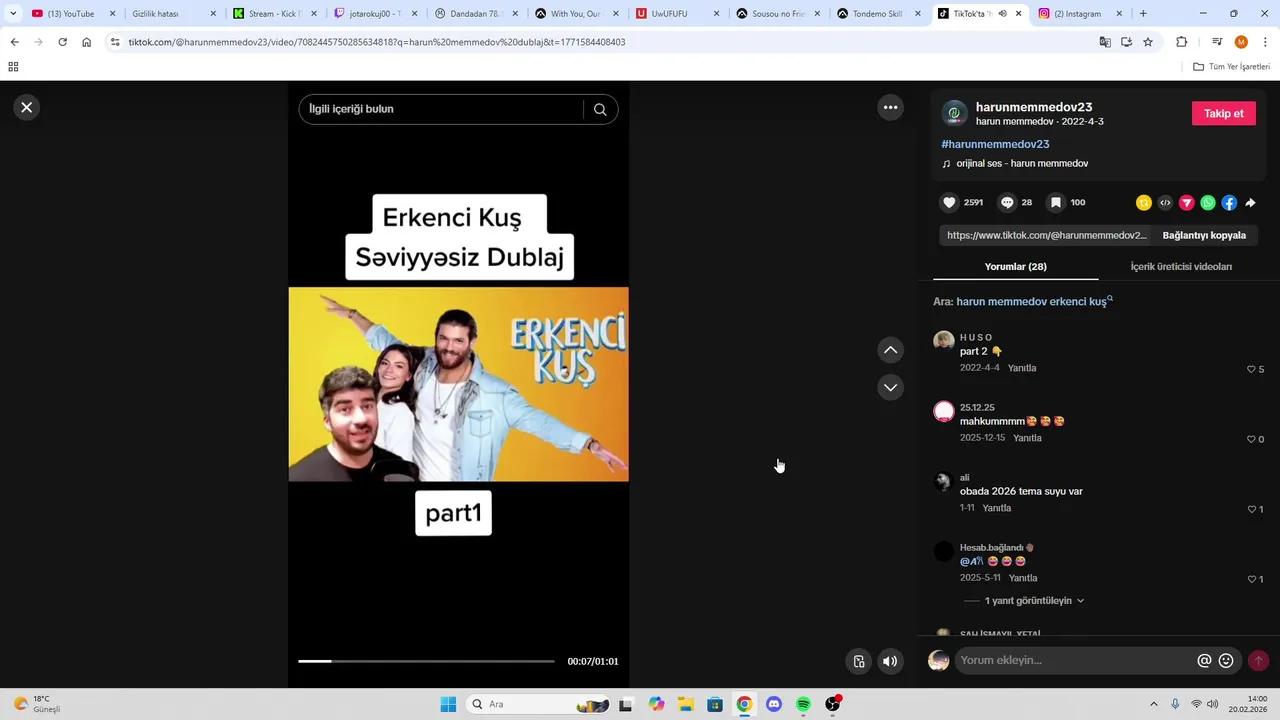Switch to İçerik üreticisi videoları tab

[x=1181, y=266]
